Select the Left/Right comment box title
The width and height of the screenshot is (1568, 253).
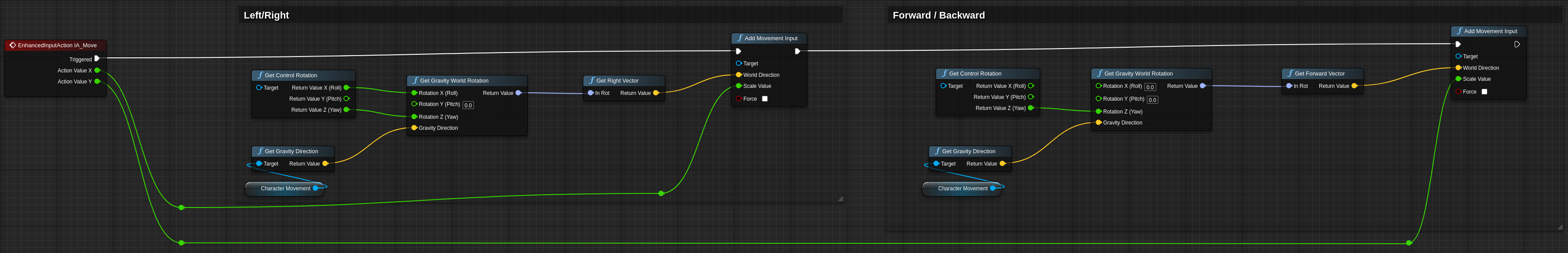(266, 15)
